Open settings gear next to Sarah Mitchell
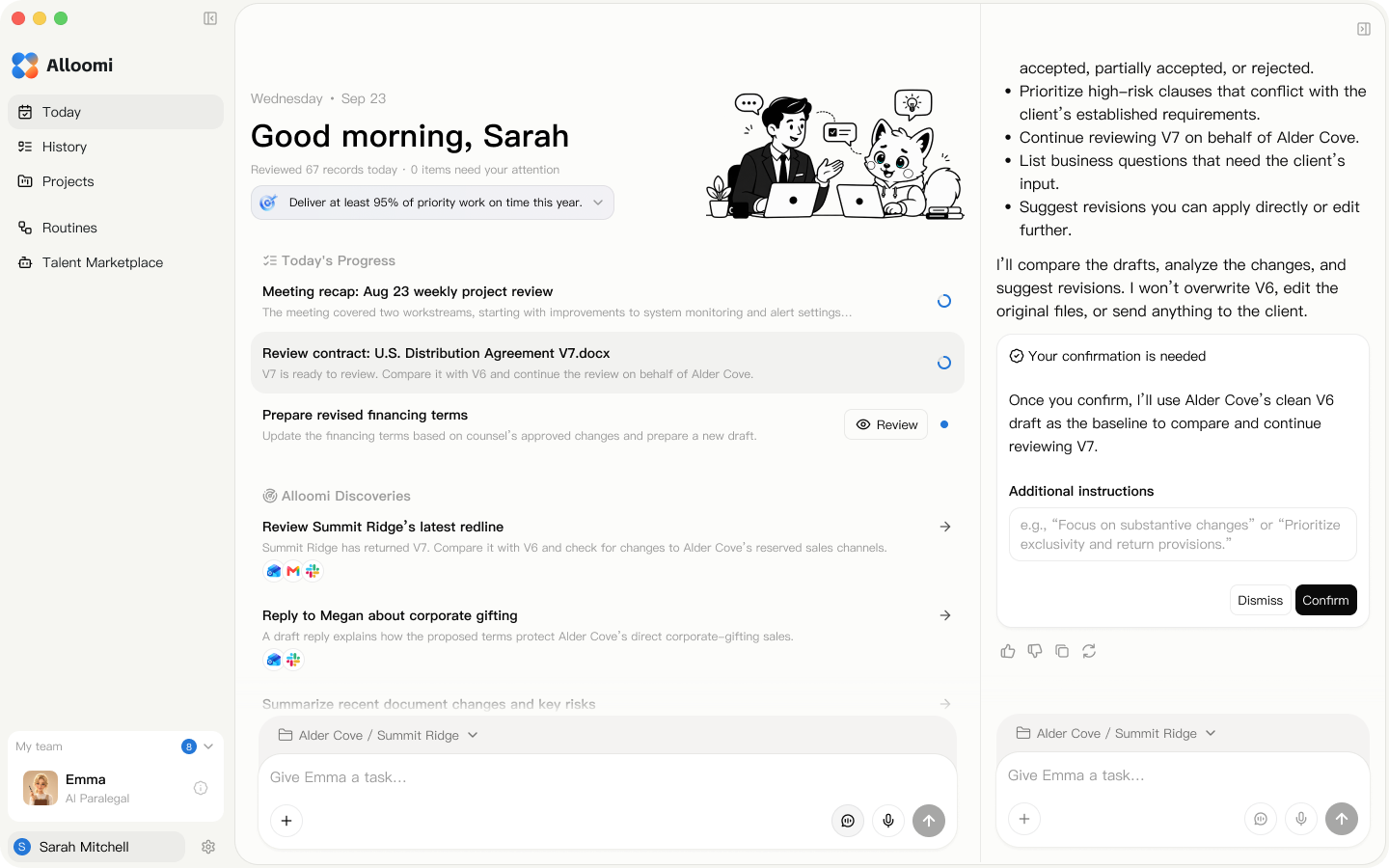 pos(208,847)
